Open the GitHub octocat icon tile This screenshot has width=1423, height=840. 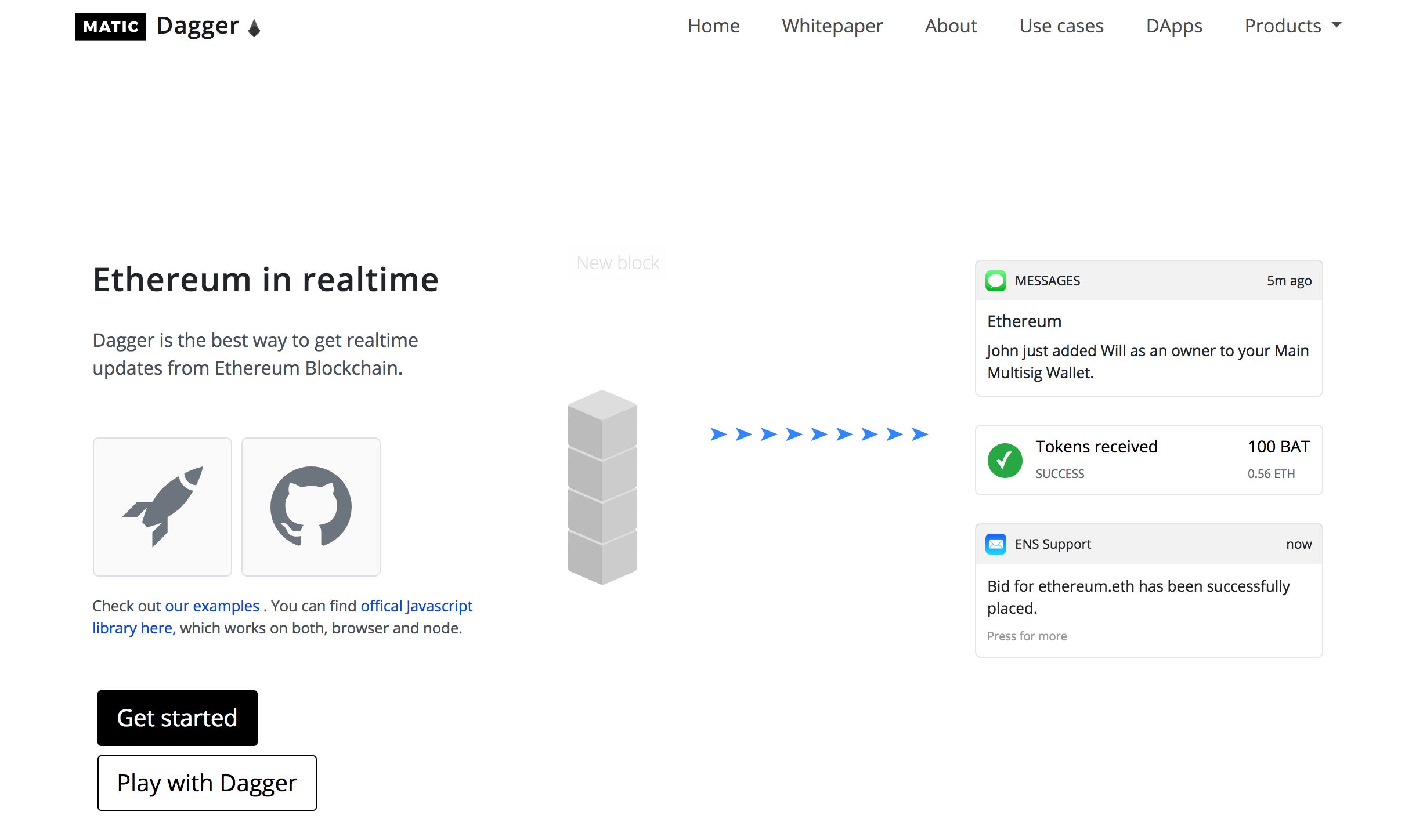311,506
